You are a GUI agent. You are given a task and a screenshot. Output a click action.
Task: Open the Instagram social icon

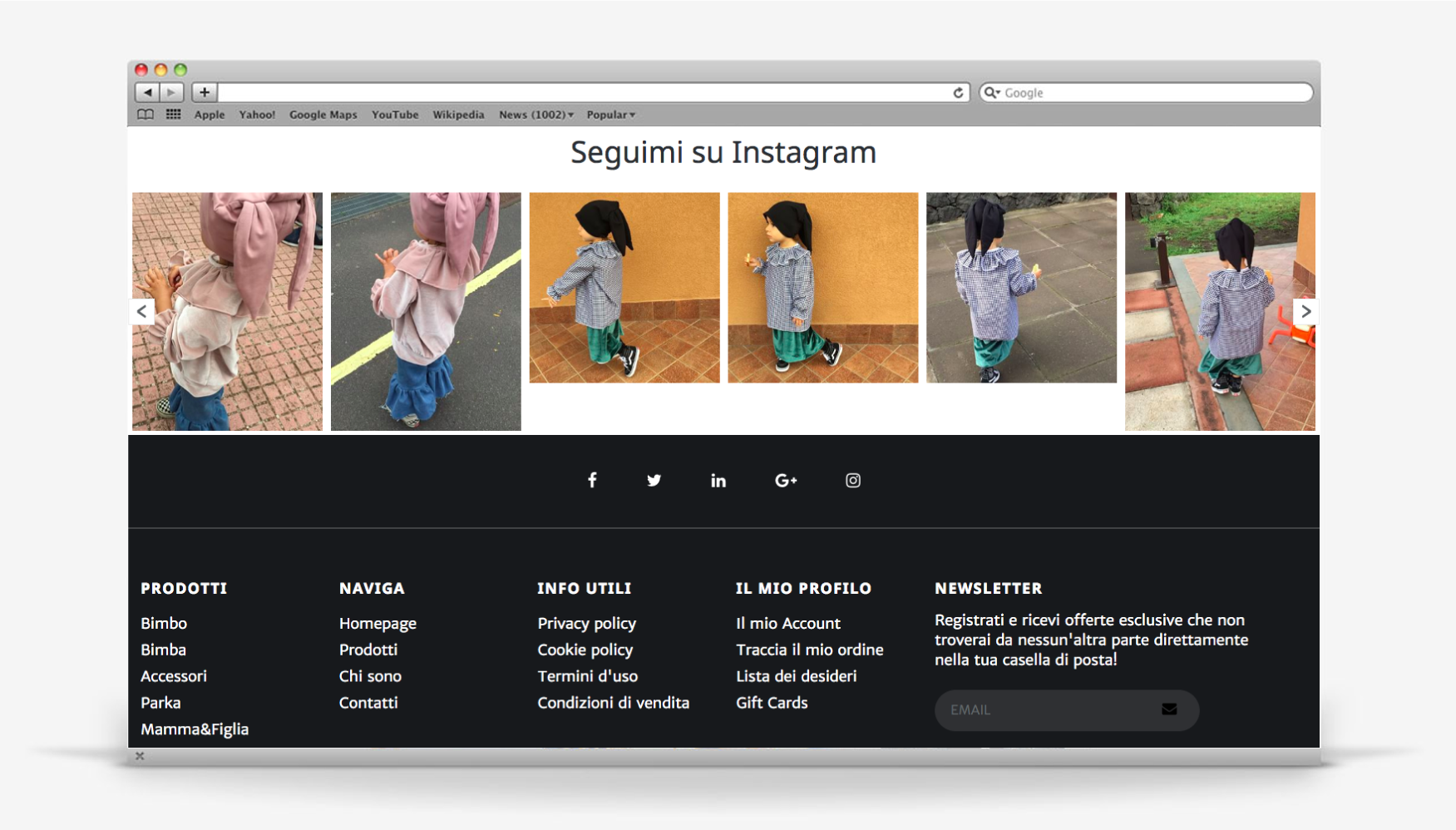(853, 480)
